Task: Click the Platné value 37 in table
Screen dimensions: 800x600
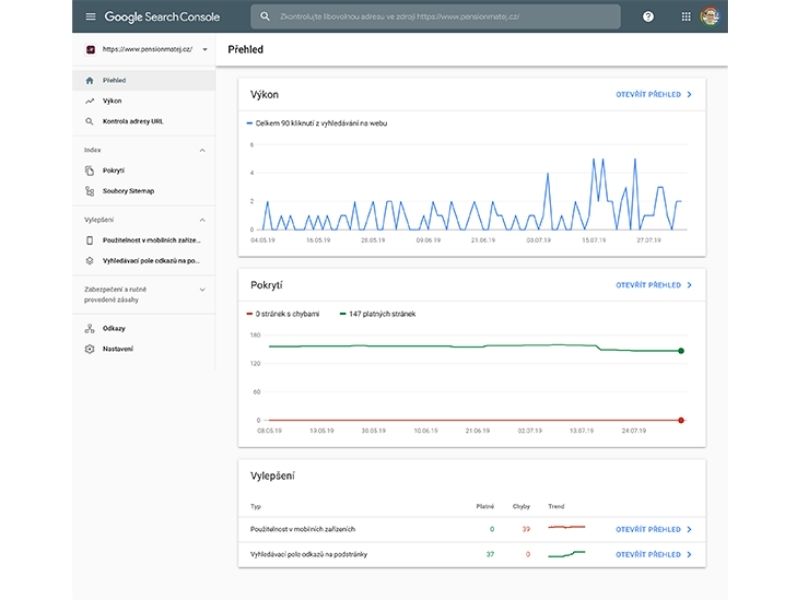Action: [490, 555]
